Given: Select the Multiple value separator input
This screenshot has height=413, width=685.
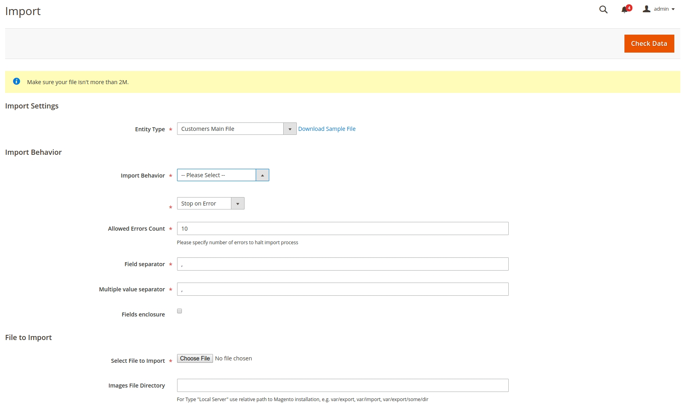Looking at the screenshot, I should 342,289.
